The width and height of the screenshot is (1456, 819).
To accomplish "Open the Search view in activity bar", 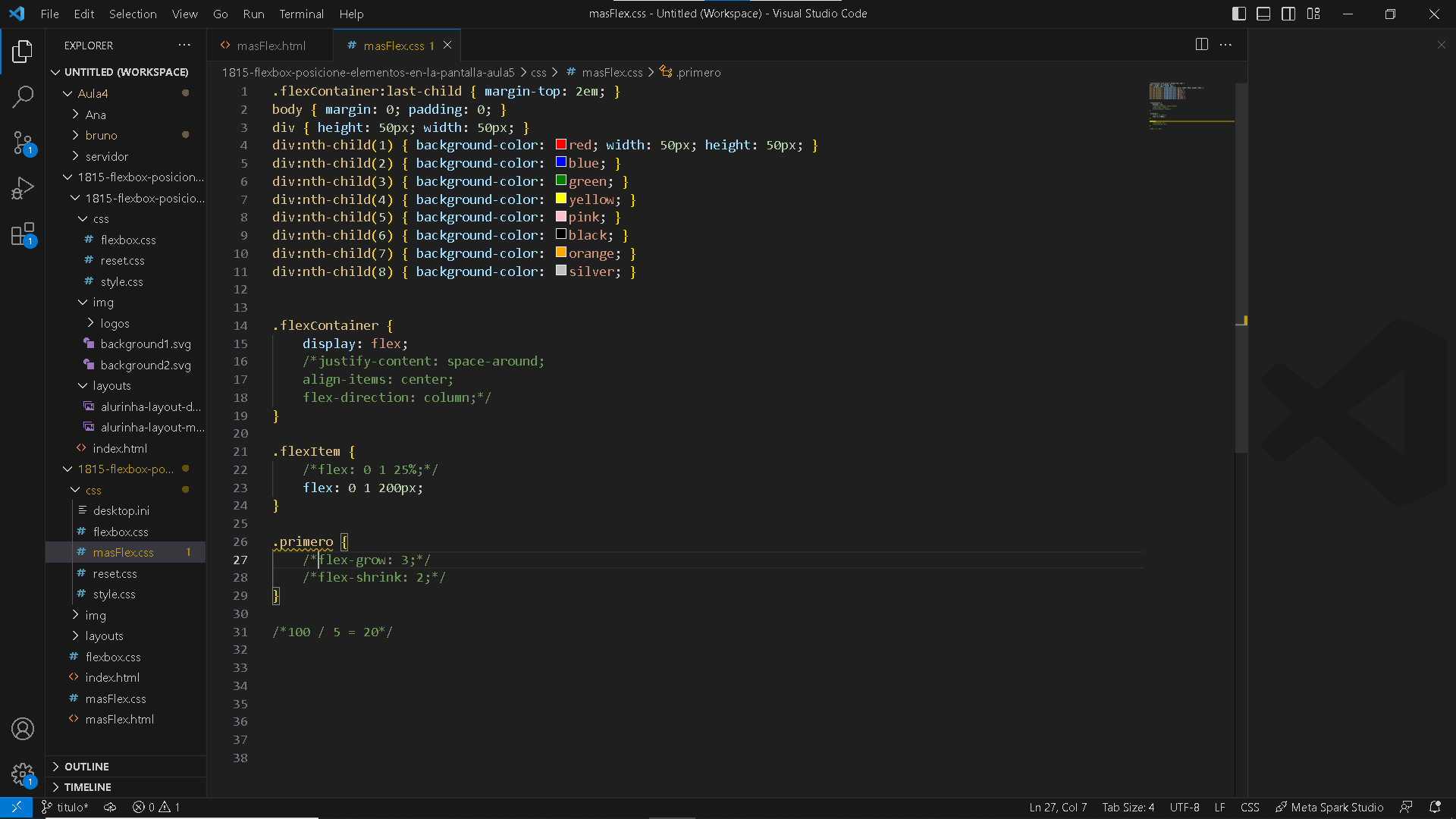I will pyautogui.click(x=23, y=96).
